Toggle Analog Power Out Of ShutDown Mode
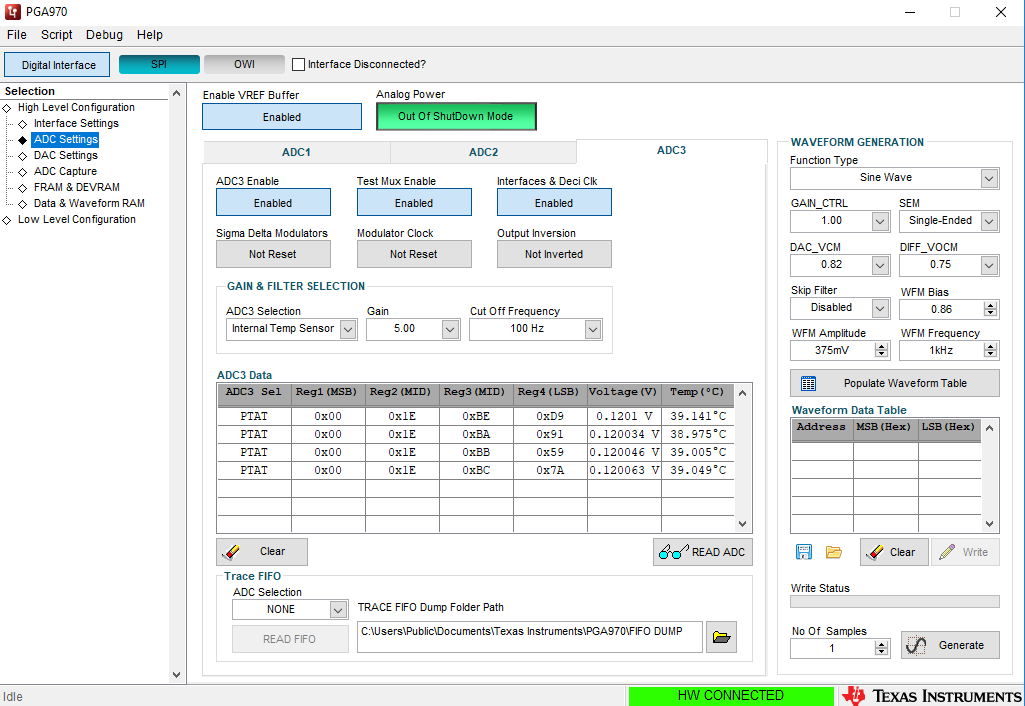1025x706 pixels. pos(456,116)
